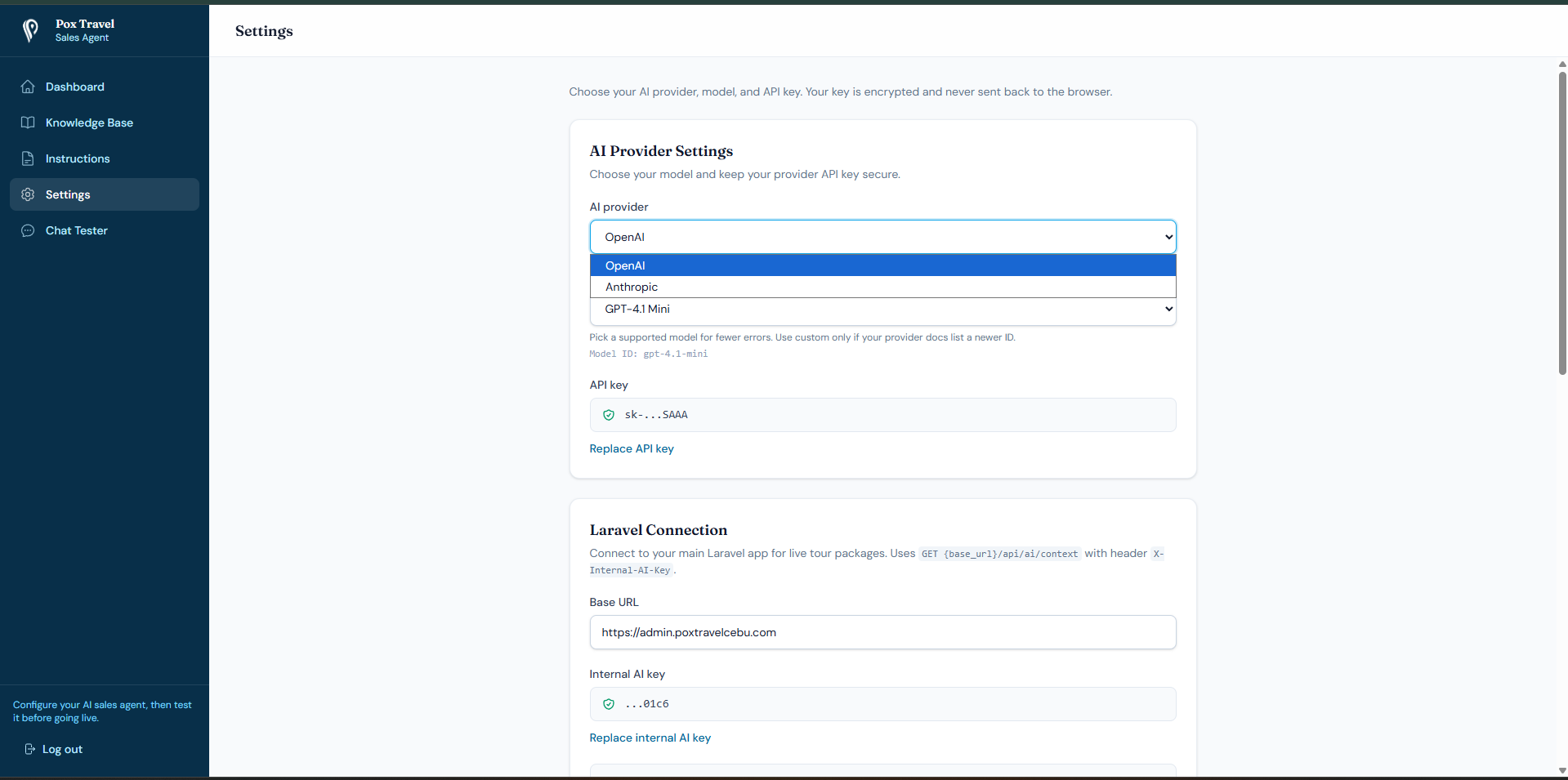Viewport: 1568px width, 780px height.
Task: Open Chat Tester from the sidebar
Action: pos(105,230)
